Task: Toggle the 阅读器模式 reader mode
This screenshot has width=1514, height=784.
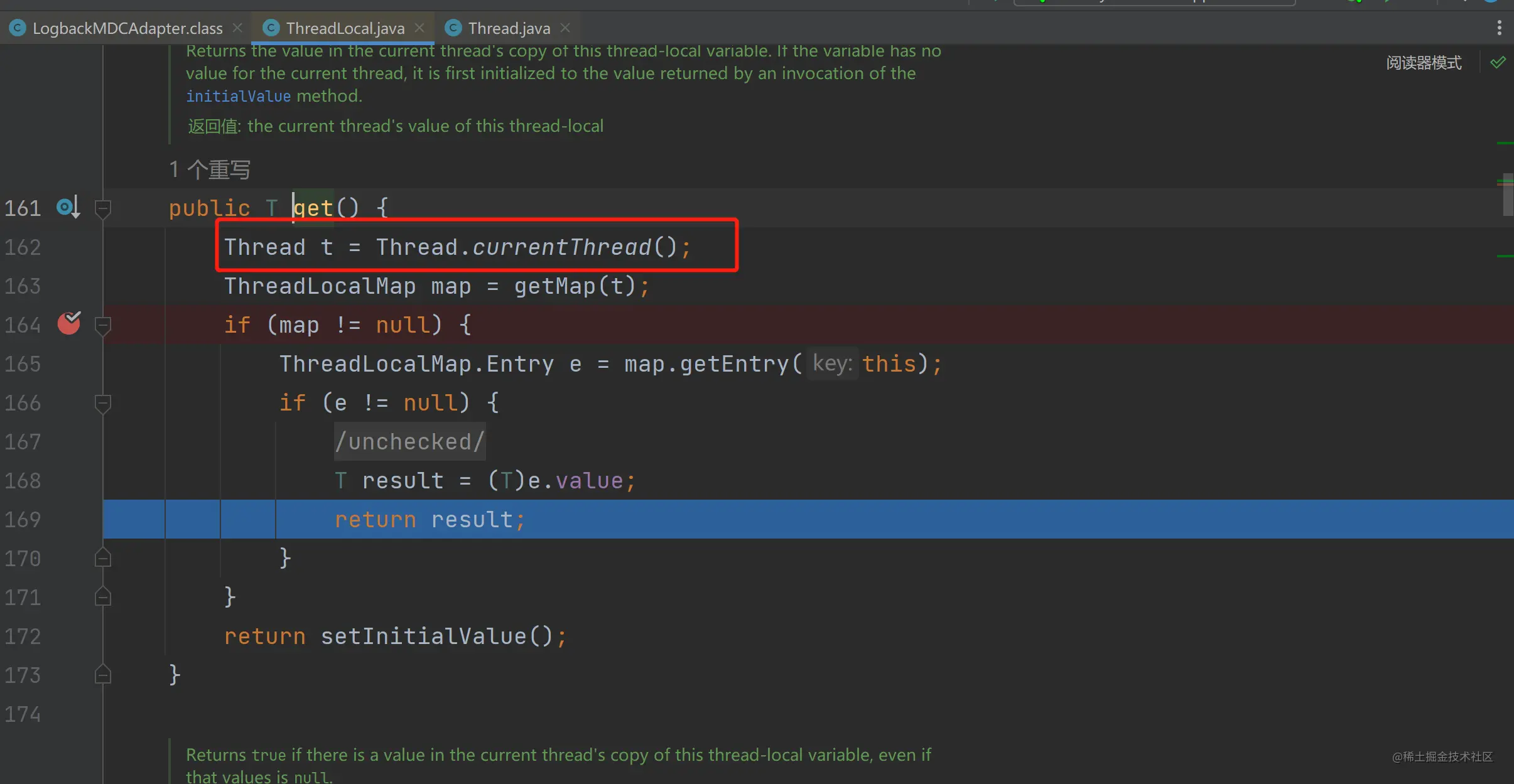Action: [1424, 63]
